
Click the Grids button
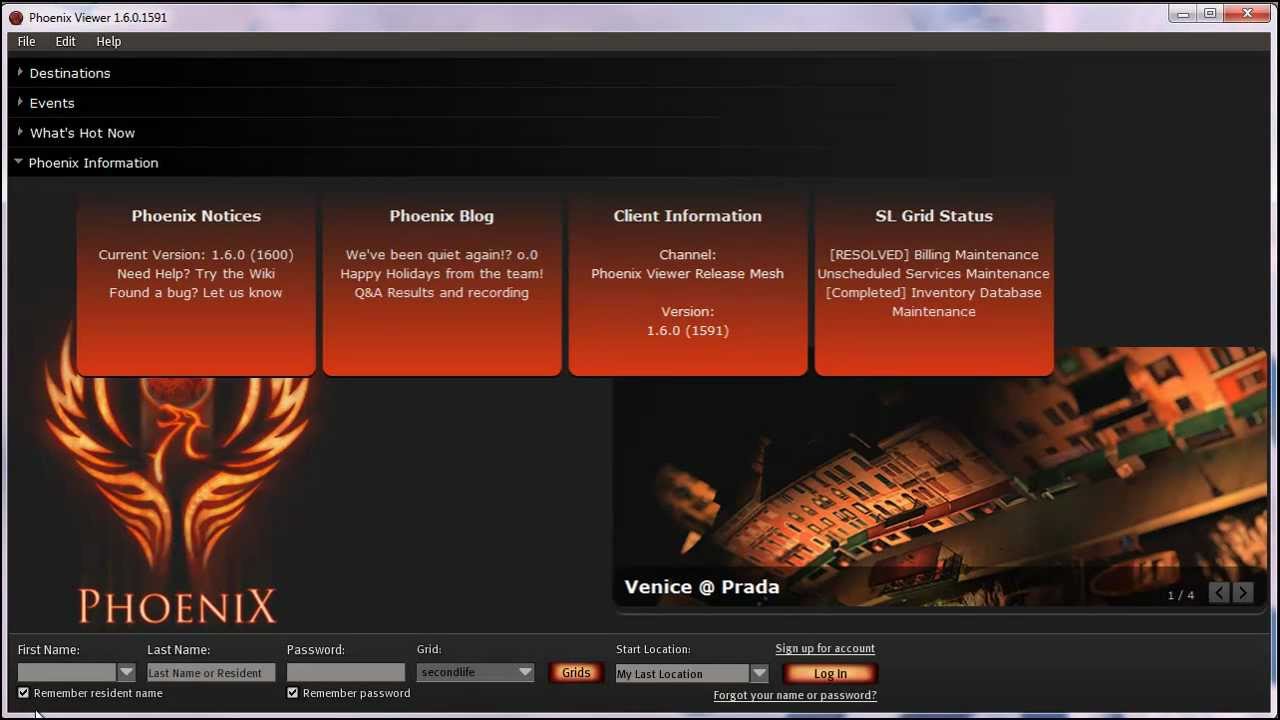(576, 672)
